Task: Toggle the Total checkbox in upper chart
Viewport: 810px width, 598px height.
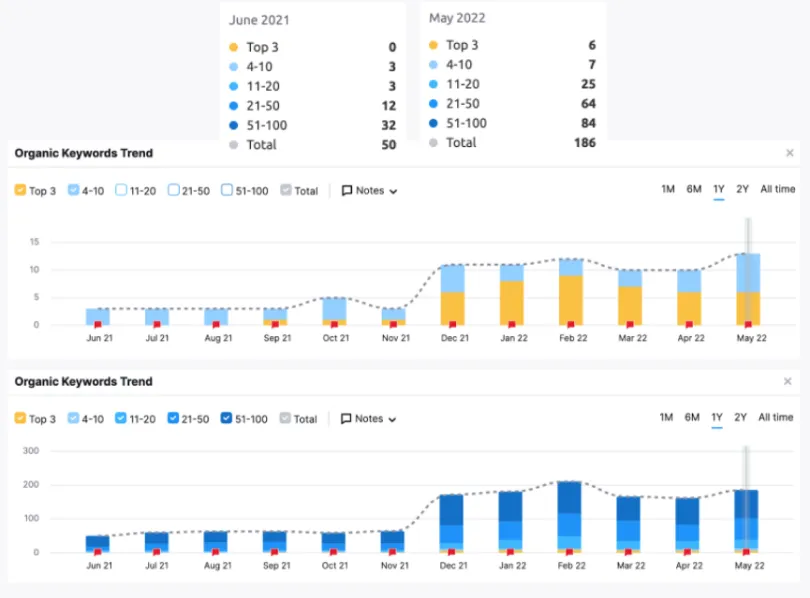Action: pos(286,190)
